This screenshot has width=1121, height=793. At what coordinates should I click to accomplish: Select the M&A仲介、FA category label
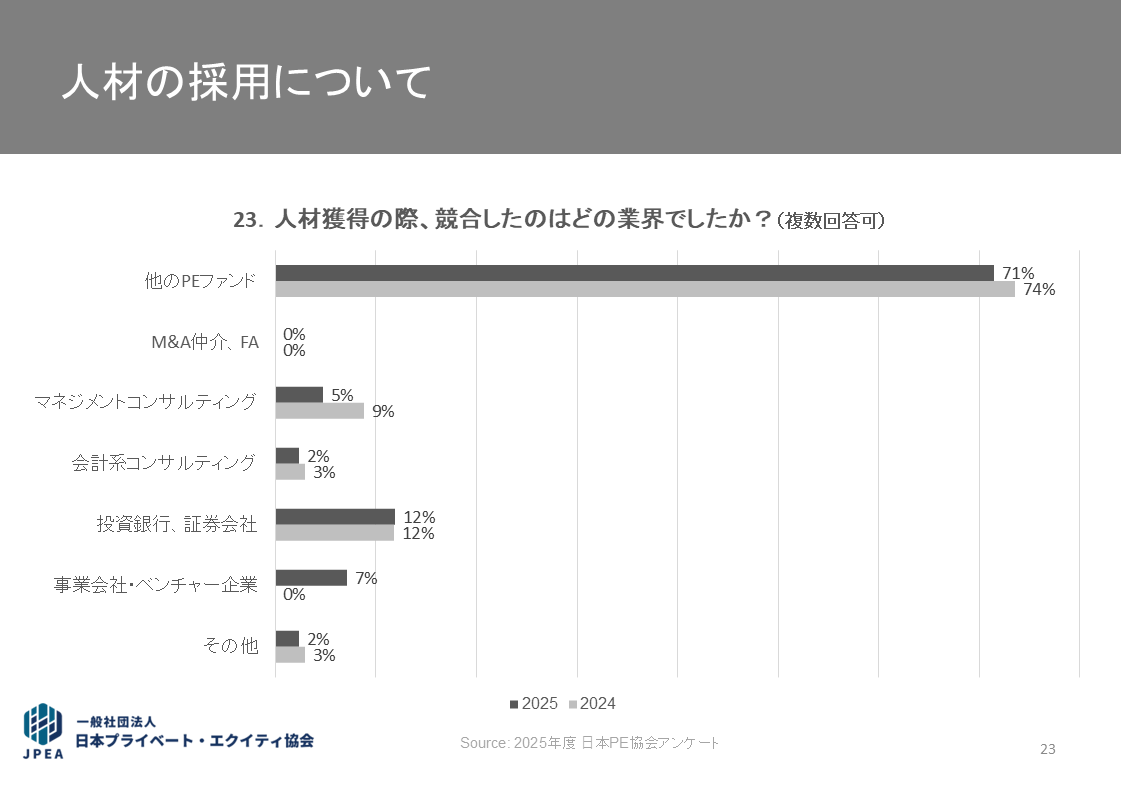[x=204, y=342]
